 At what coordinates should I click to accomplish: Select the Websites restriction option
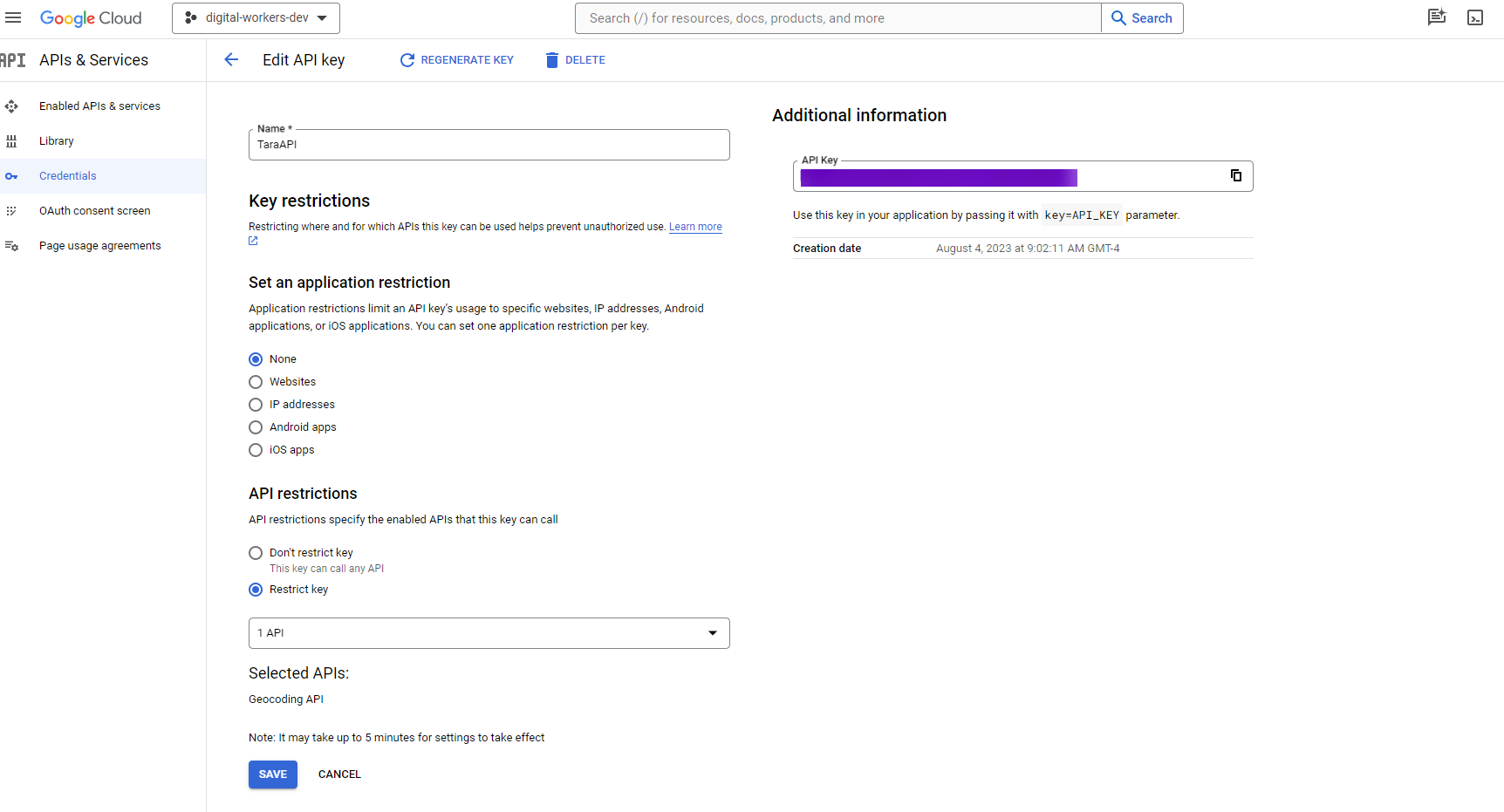tap(256, 382)
